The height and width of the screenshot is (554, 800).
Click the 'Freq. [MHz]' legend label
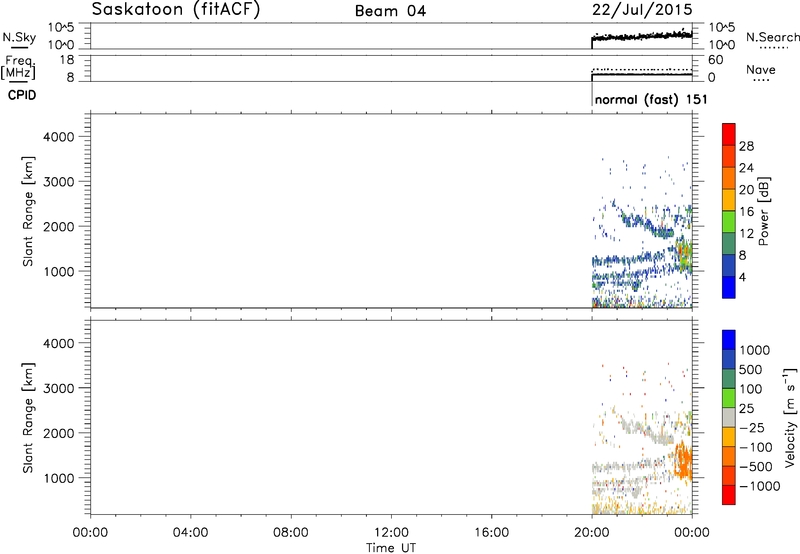(x=20, y=67)
